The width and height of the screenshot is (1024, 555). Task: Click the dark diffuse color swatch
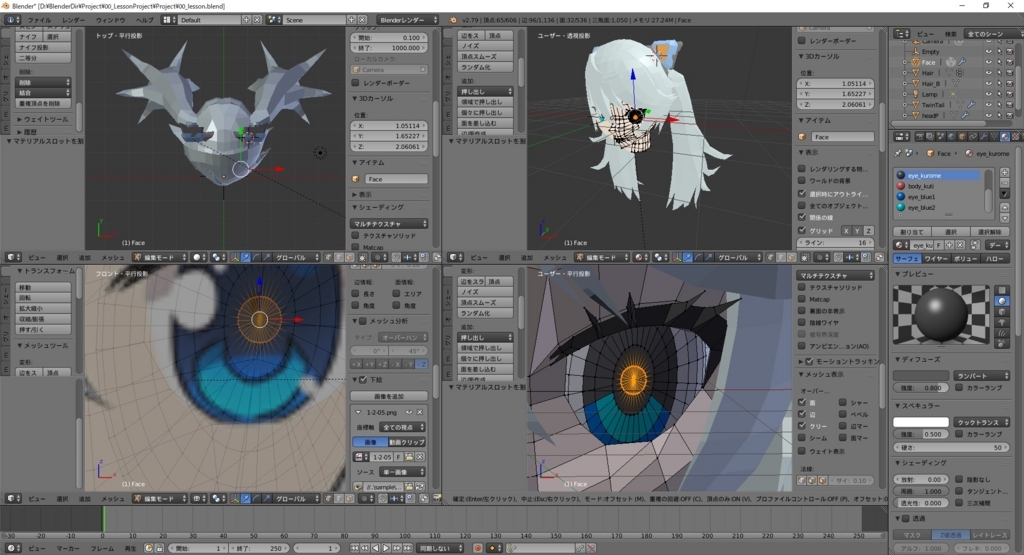click(x=921, y=376)
